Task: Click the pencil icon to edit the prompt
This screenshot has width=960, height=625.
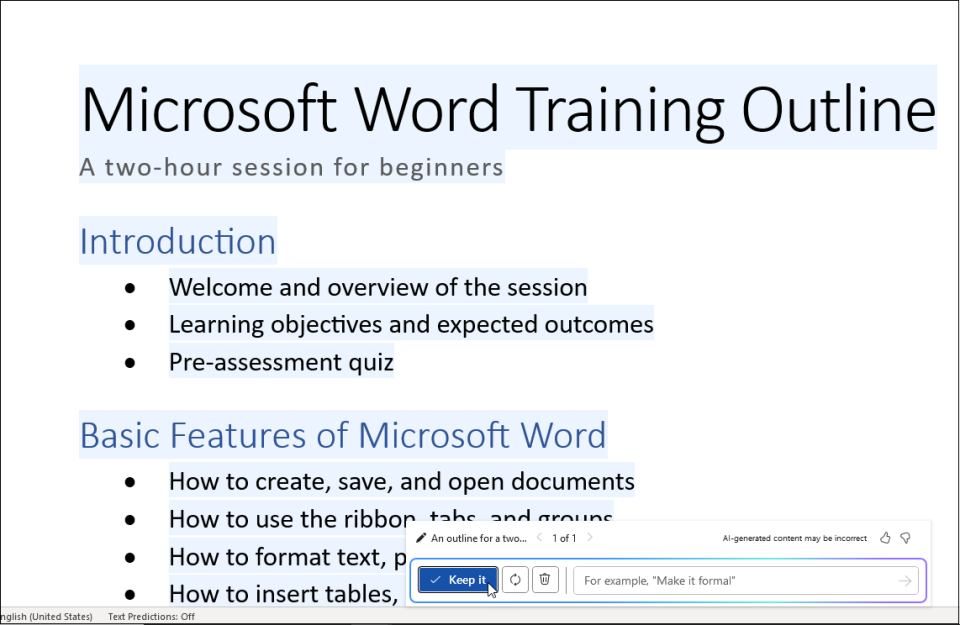Action: pos(420,537)
